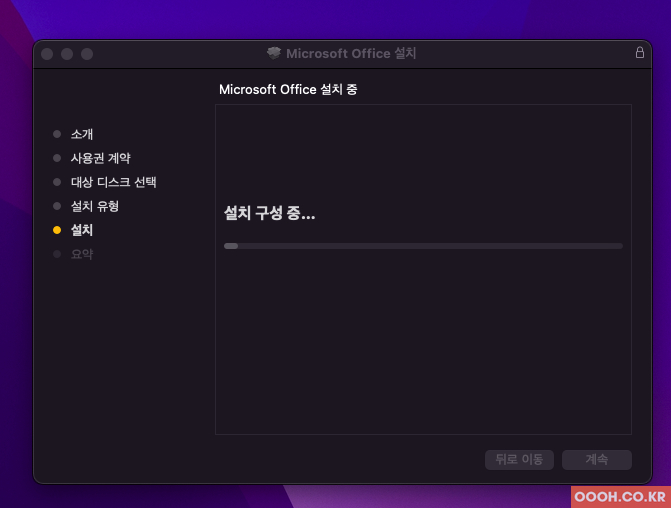Click the middle minimize window button

coord(67,54)
